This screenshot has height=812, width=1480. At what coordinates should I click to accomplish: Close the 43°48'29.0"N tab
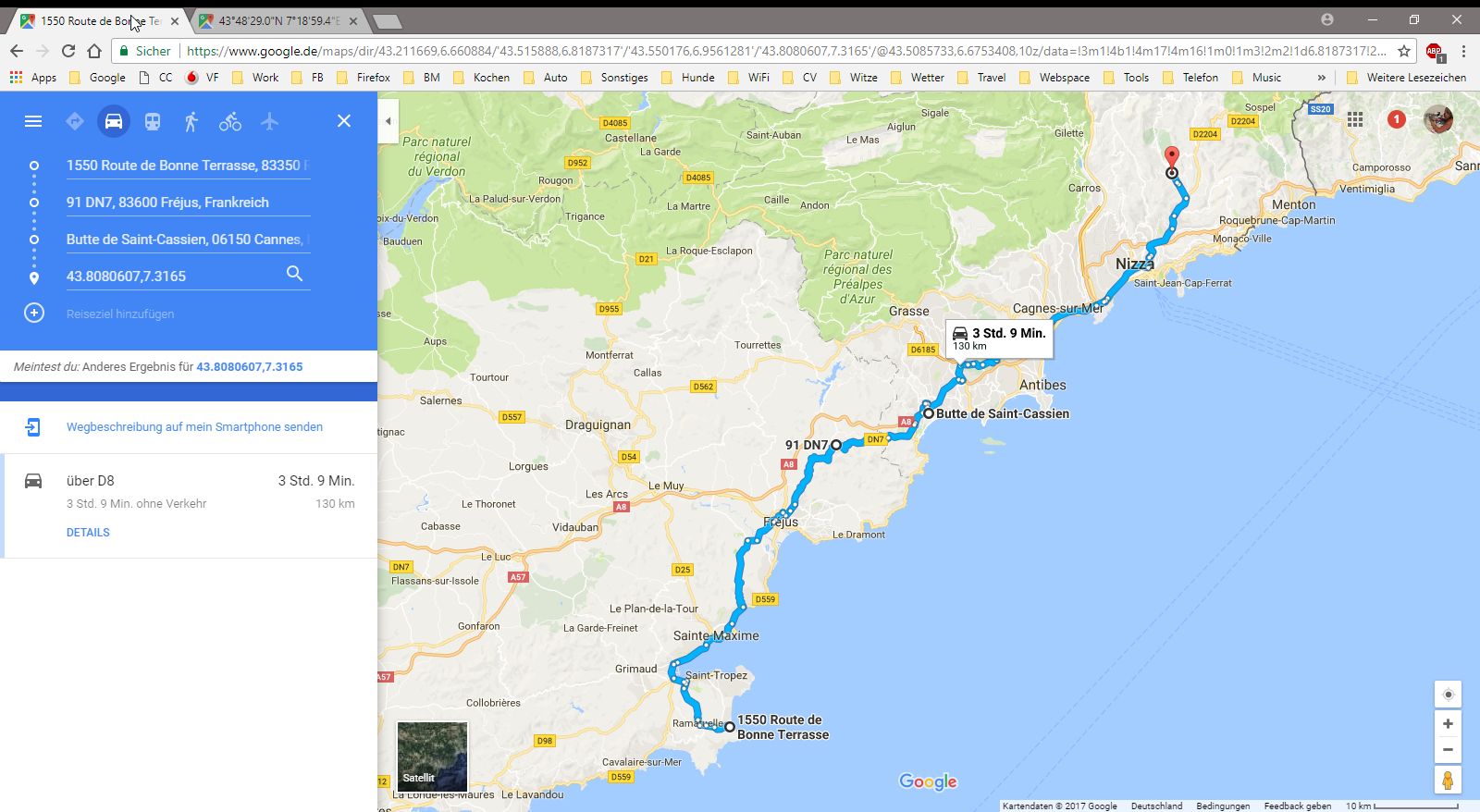tap(353, 20)
